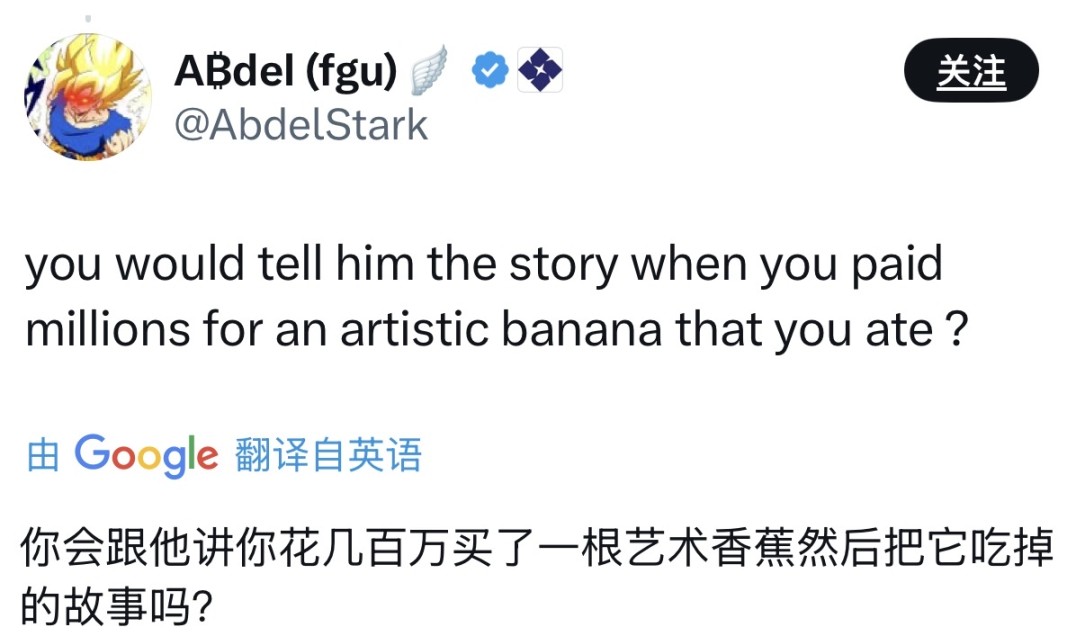Screen dimensions: 1085x636
Task: Click the small gray dot above avatar
Action: (x=88, y=18)
